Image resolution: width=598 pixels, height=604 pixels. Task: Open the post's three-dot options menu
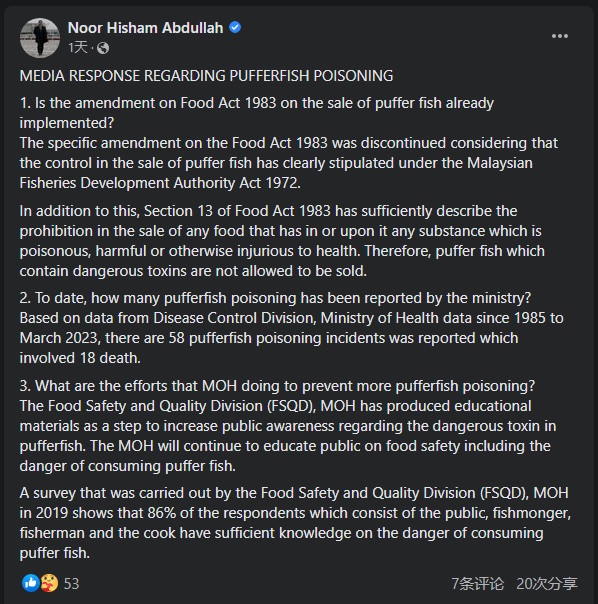coord(559,36)
